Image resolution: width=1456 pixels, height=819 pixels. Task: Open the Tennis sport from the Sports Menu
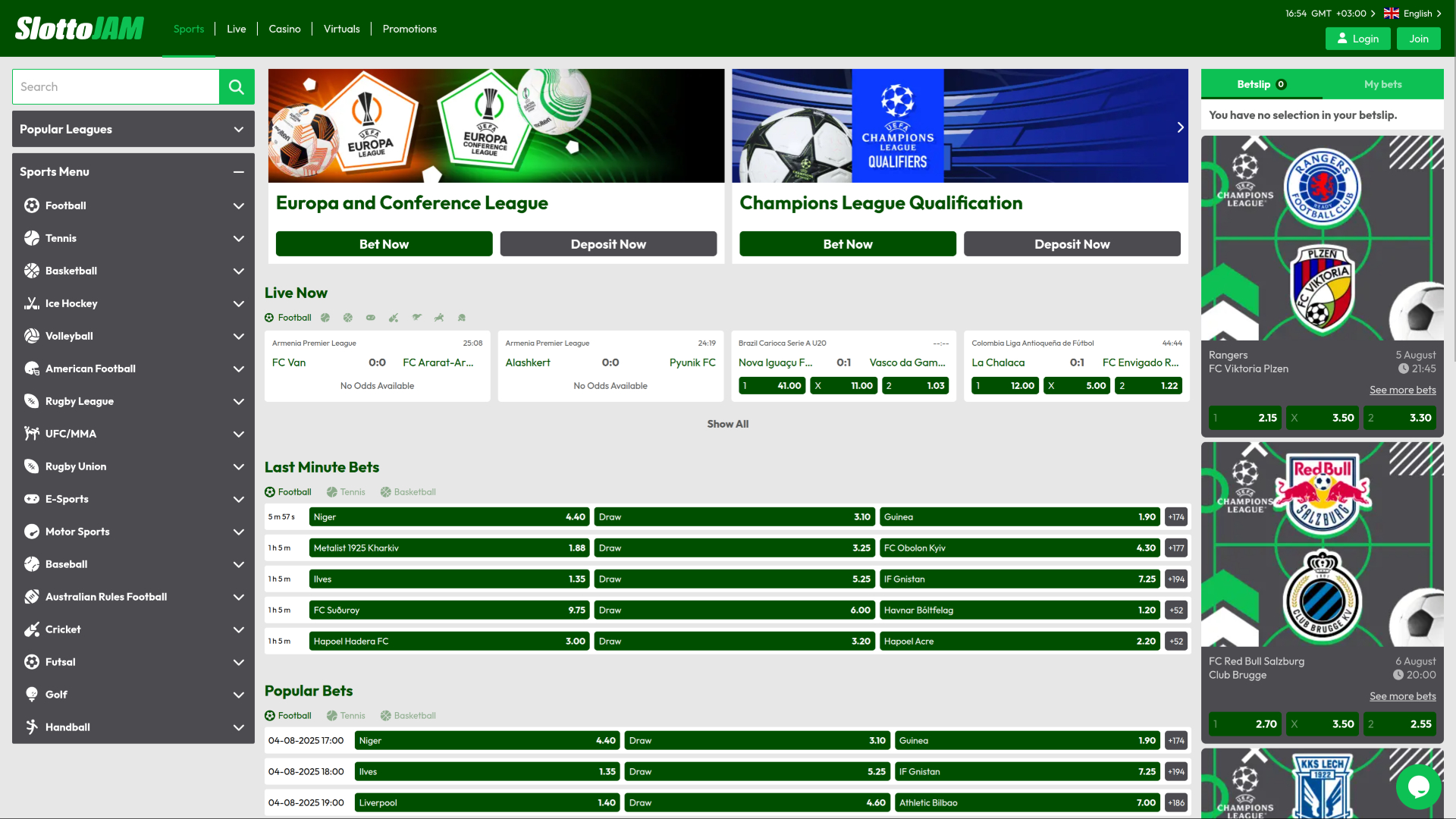click(62, 238)
